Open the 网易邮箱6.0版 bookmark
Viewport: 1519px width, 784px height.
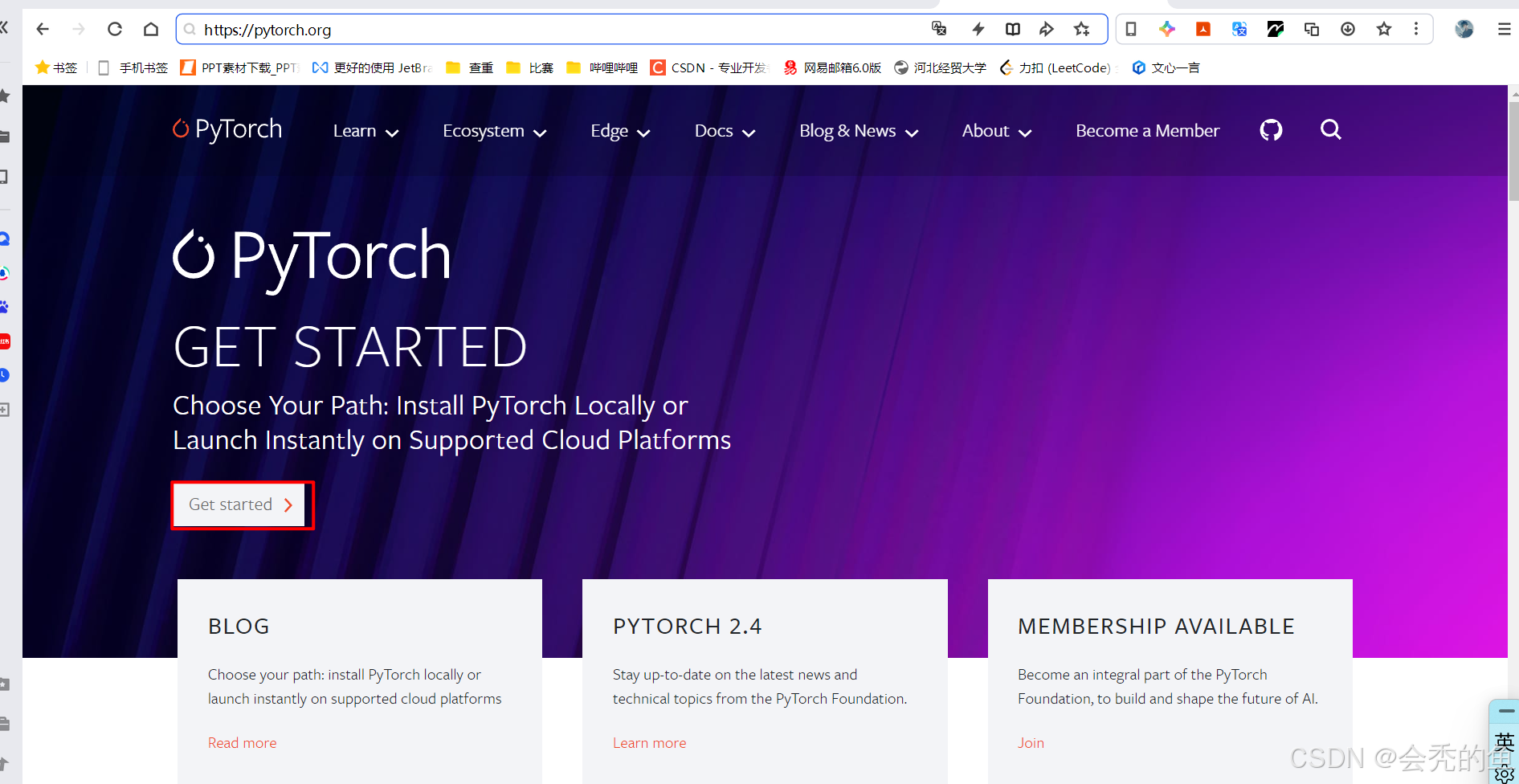[x=832, y=67]
